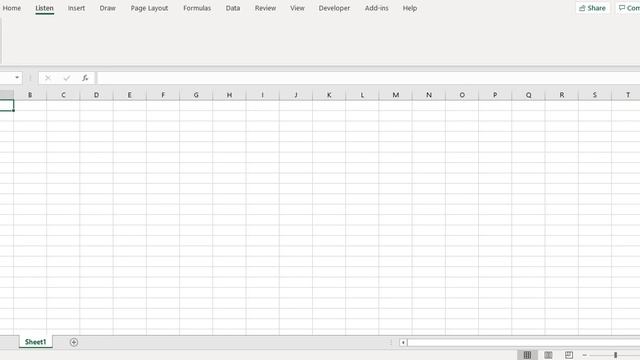Select column B header
The height and width of the screenshot is (360, 640).
coord(30,95)
